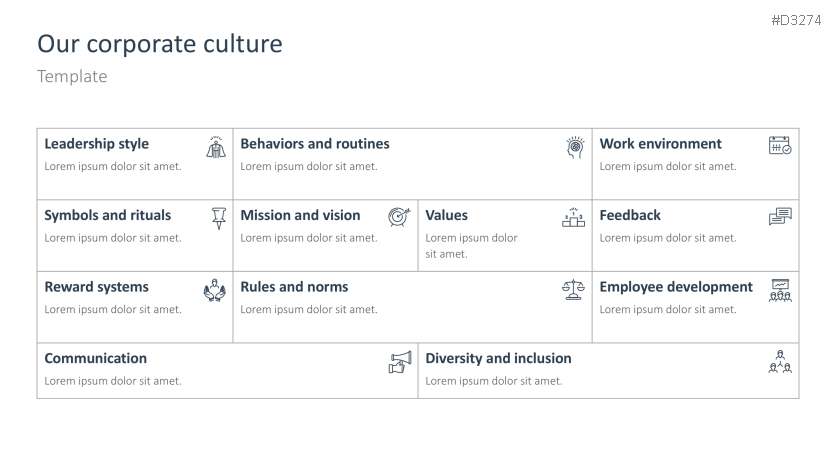Screen dimensions: 836x470
Task: Click the 'Template' subtitle text
Action: 72,76
